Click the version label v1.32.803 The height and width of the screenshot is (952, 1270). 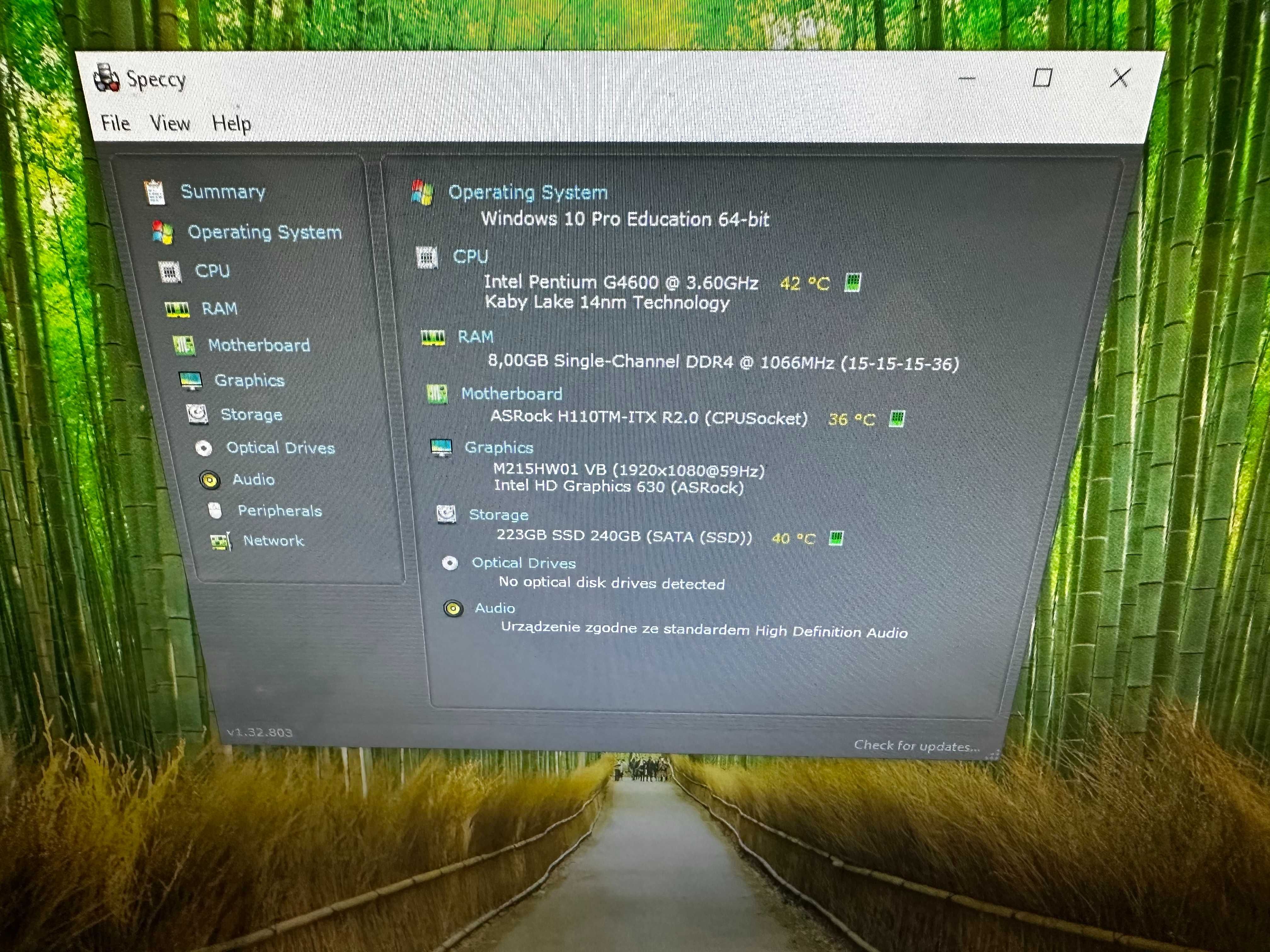click(260, 732)
